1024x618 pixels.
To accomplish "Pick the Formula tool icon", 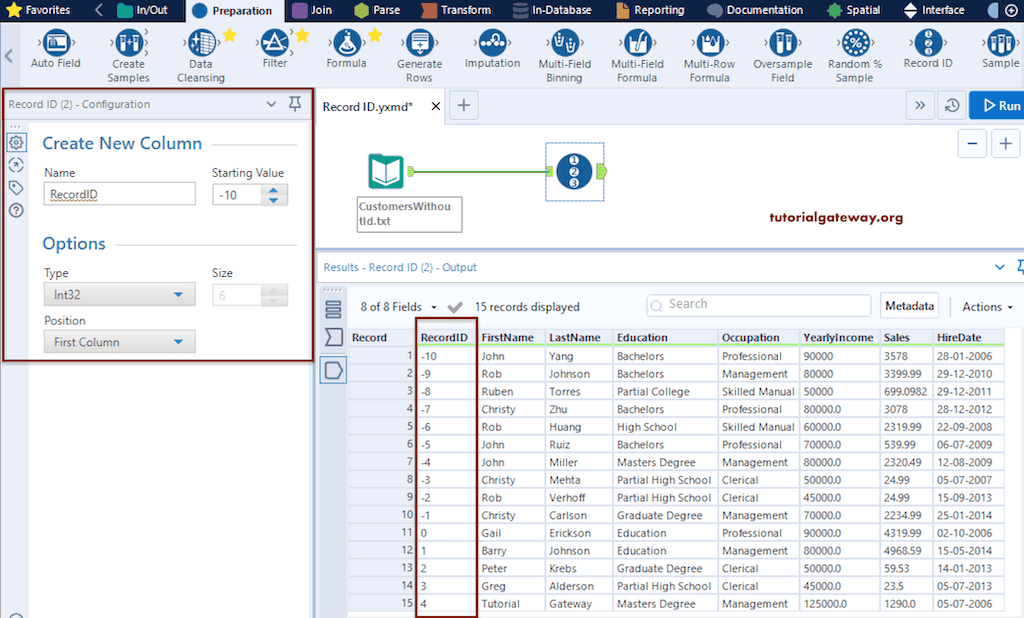I will [346, 43].
